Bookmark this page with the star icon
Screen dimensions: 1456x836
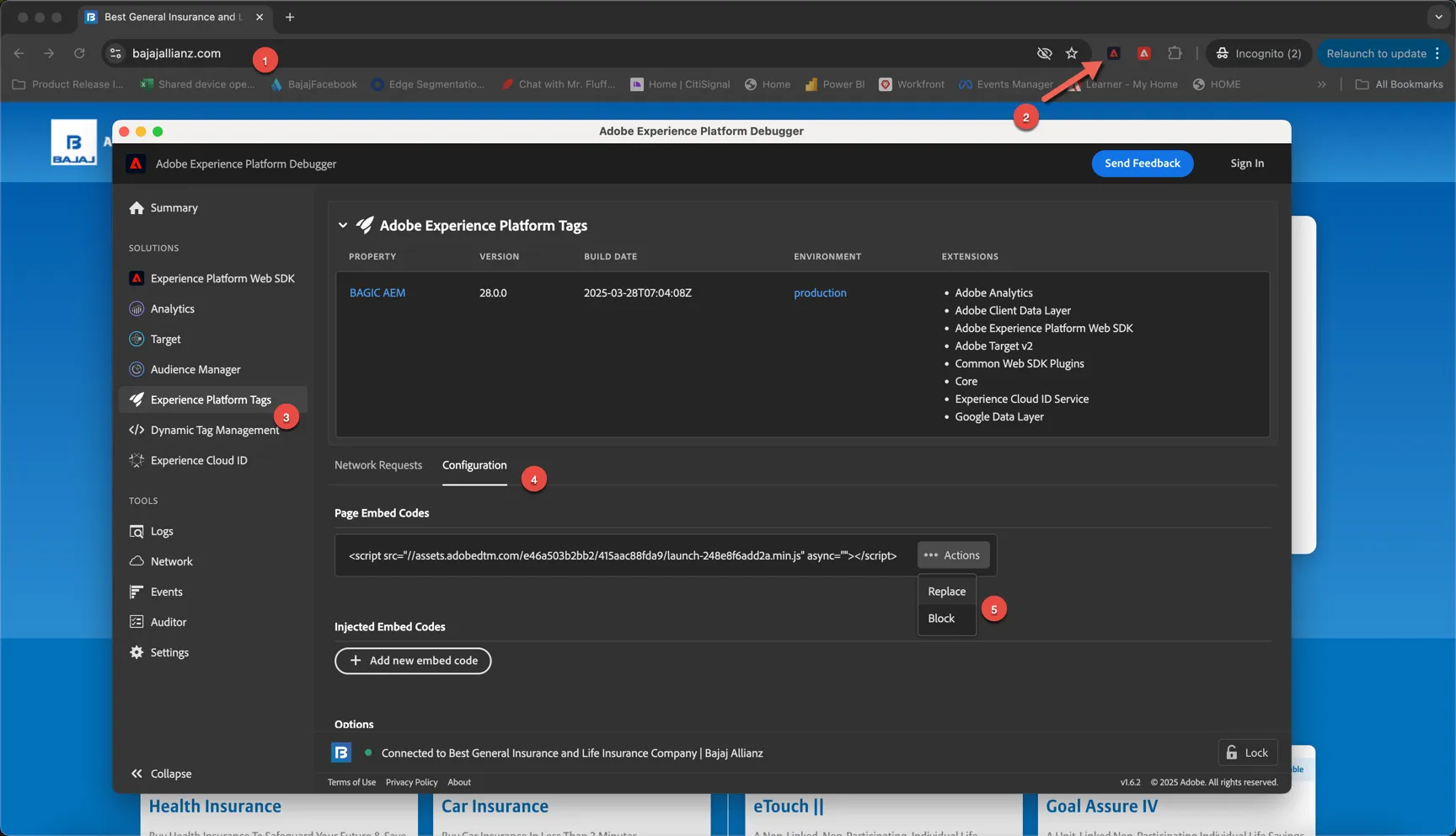[1072, 53]
